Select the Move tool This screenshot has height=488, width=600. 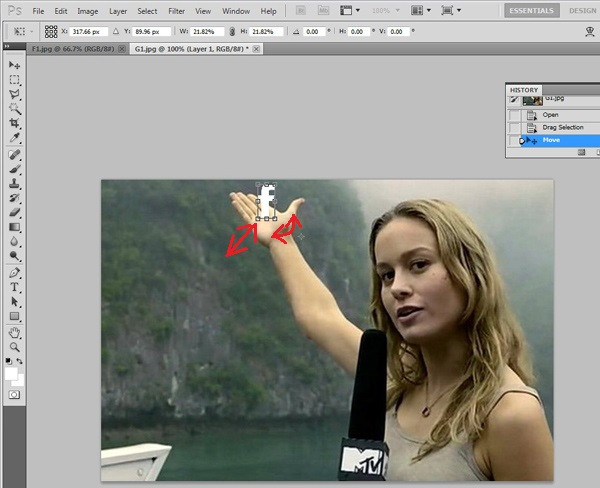pyautogui.click(x=14, y=65)
